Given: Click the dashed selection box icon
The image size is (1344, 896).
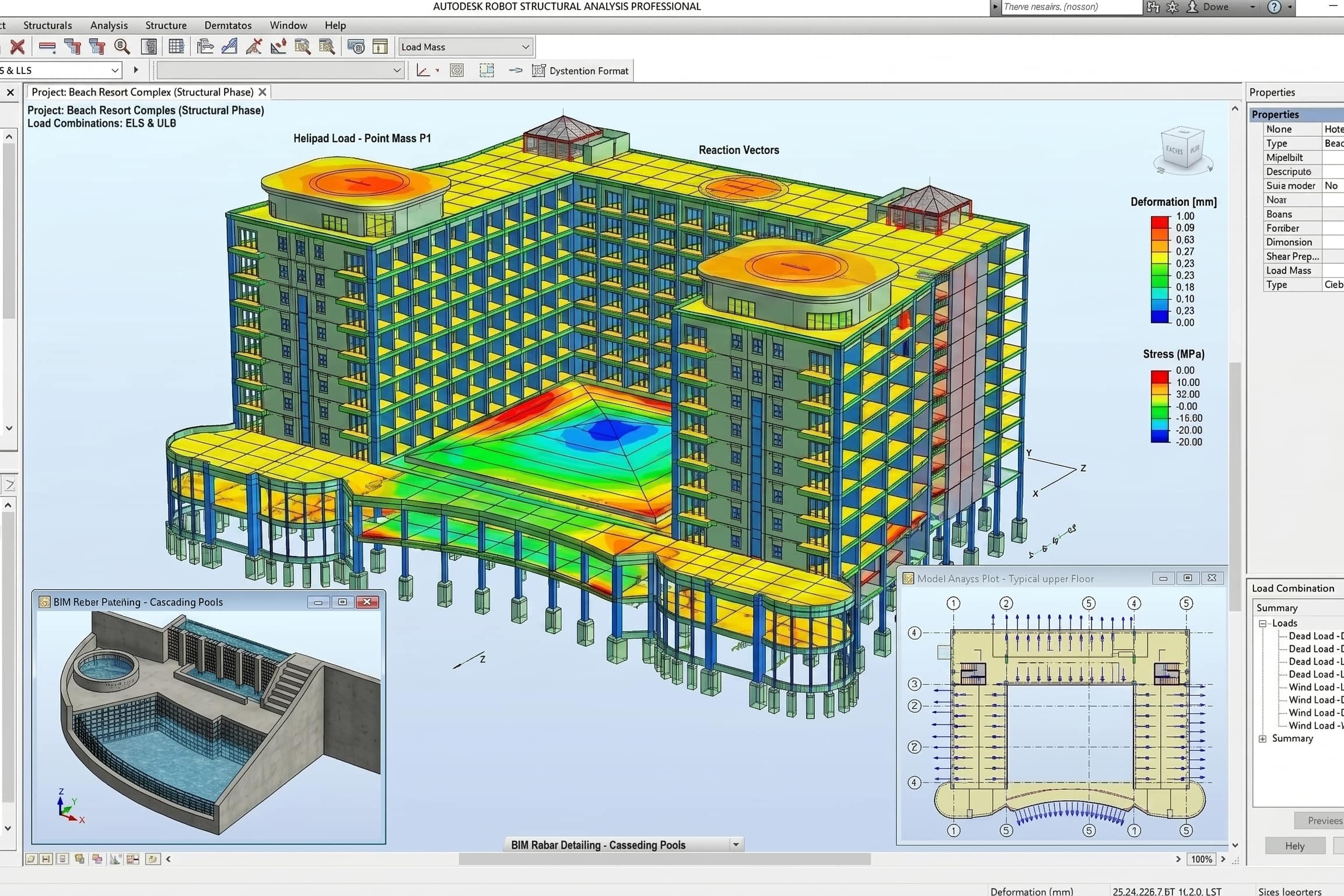Looking at the screenshot, I should tap(487, 71).
